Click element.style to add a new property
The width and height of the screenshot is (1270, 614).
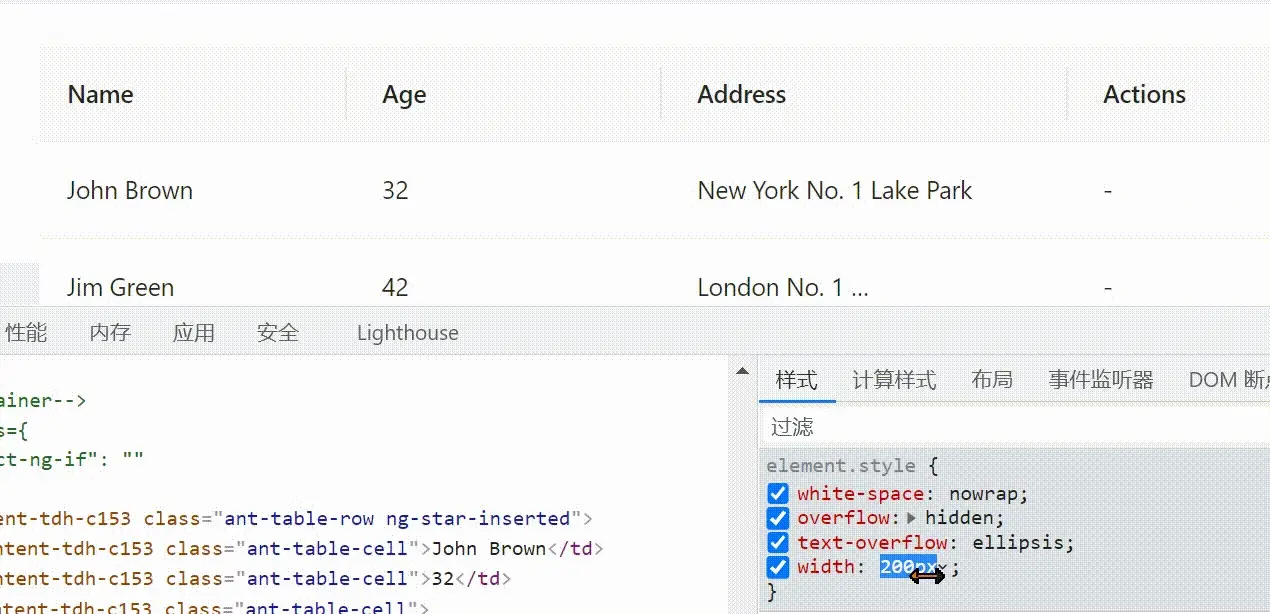[x=841, y=465]
